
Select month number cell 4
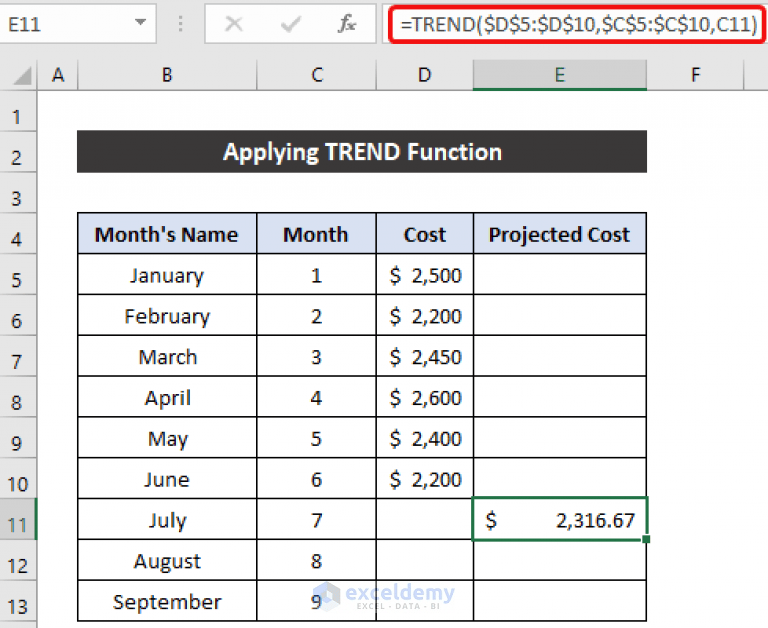tap(316, 397)
